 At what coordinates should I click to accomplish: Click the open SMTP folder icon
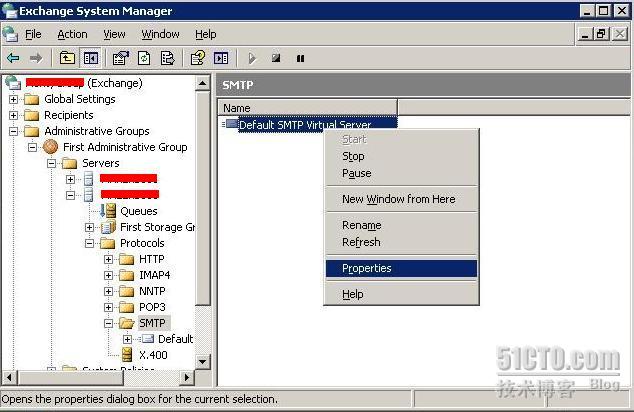(x=127, y=323)
